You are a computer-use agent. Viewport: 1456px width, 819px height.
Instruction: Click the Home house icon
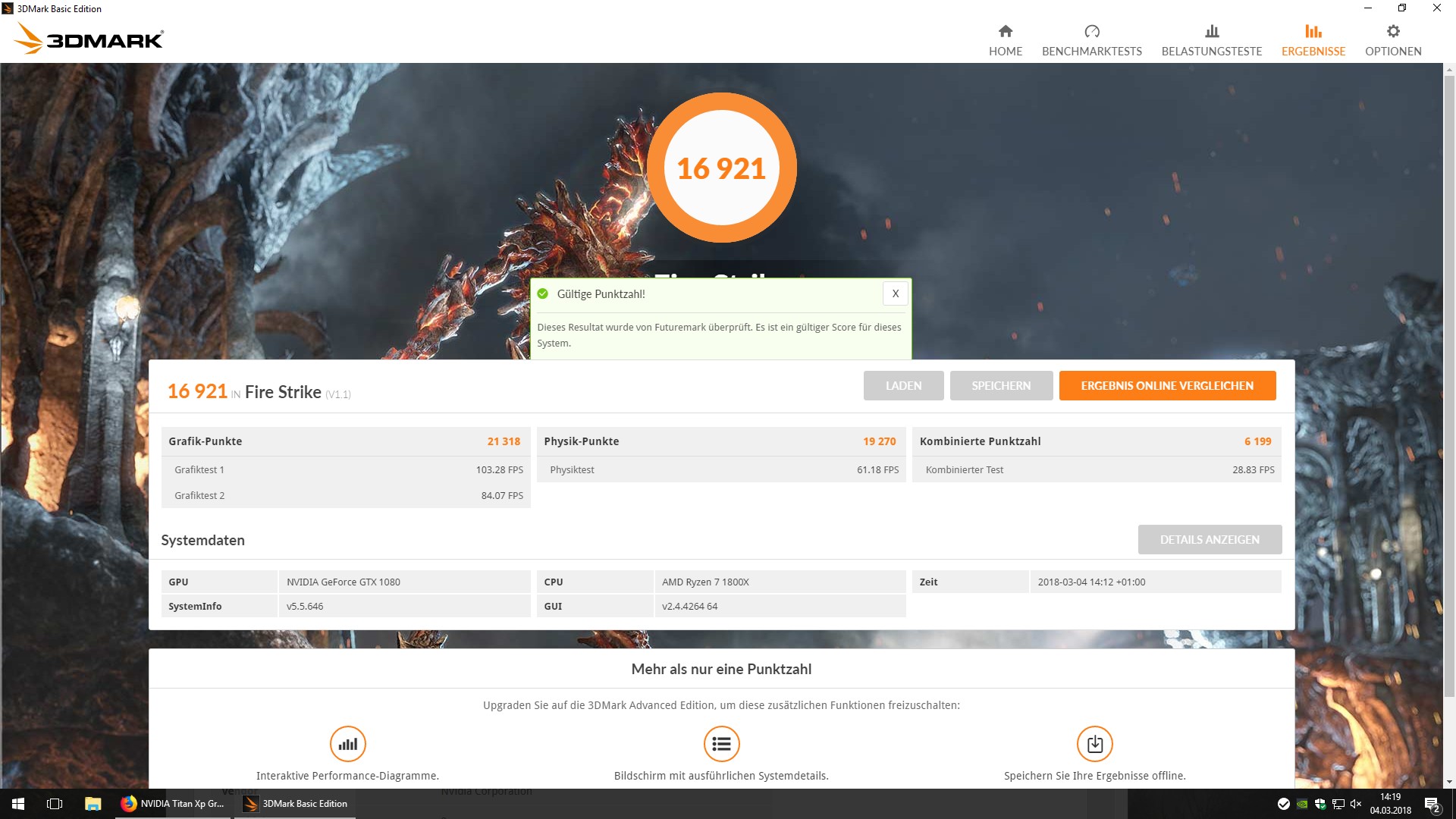[1006, 31]
